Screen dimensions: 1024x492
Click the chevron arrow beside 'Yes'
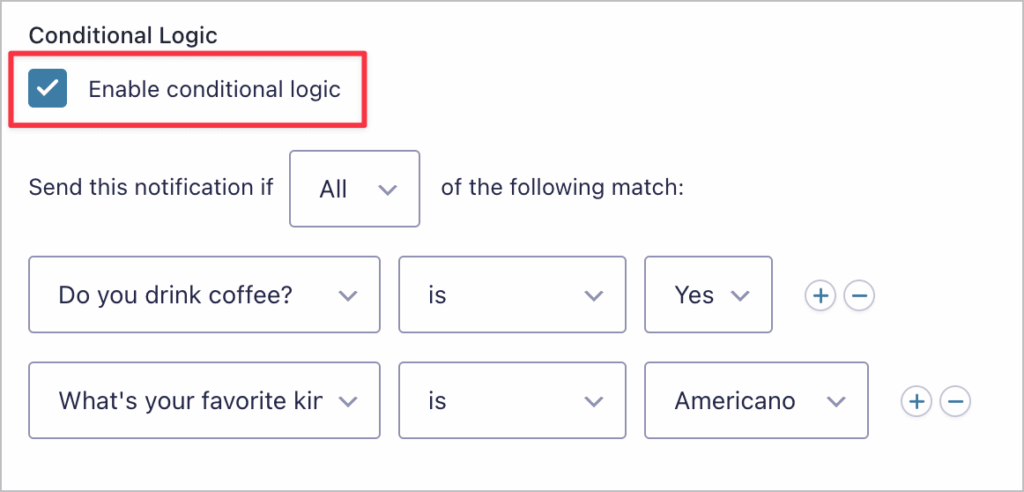click(740, 295)
